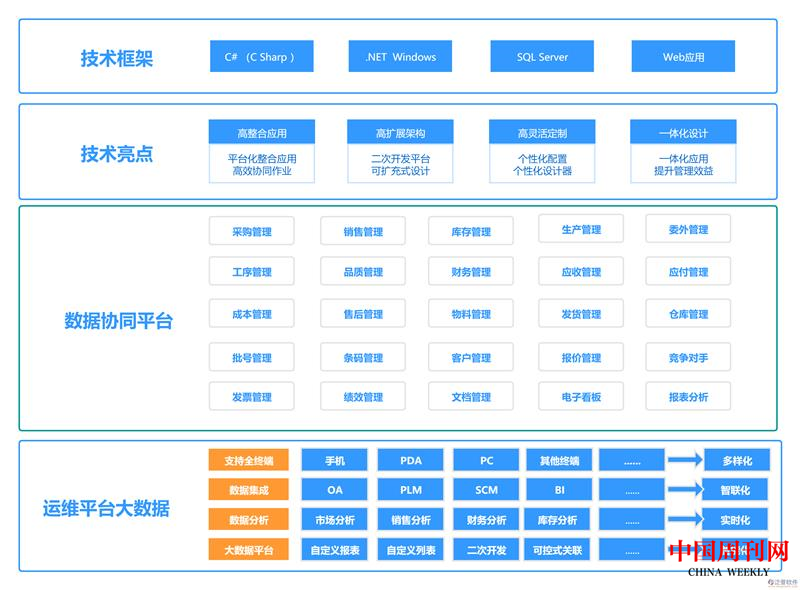
Task: Select the 市场分析 box
Action: 335,520
